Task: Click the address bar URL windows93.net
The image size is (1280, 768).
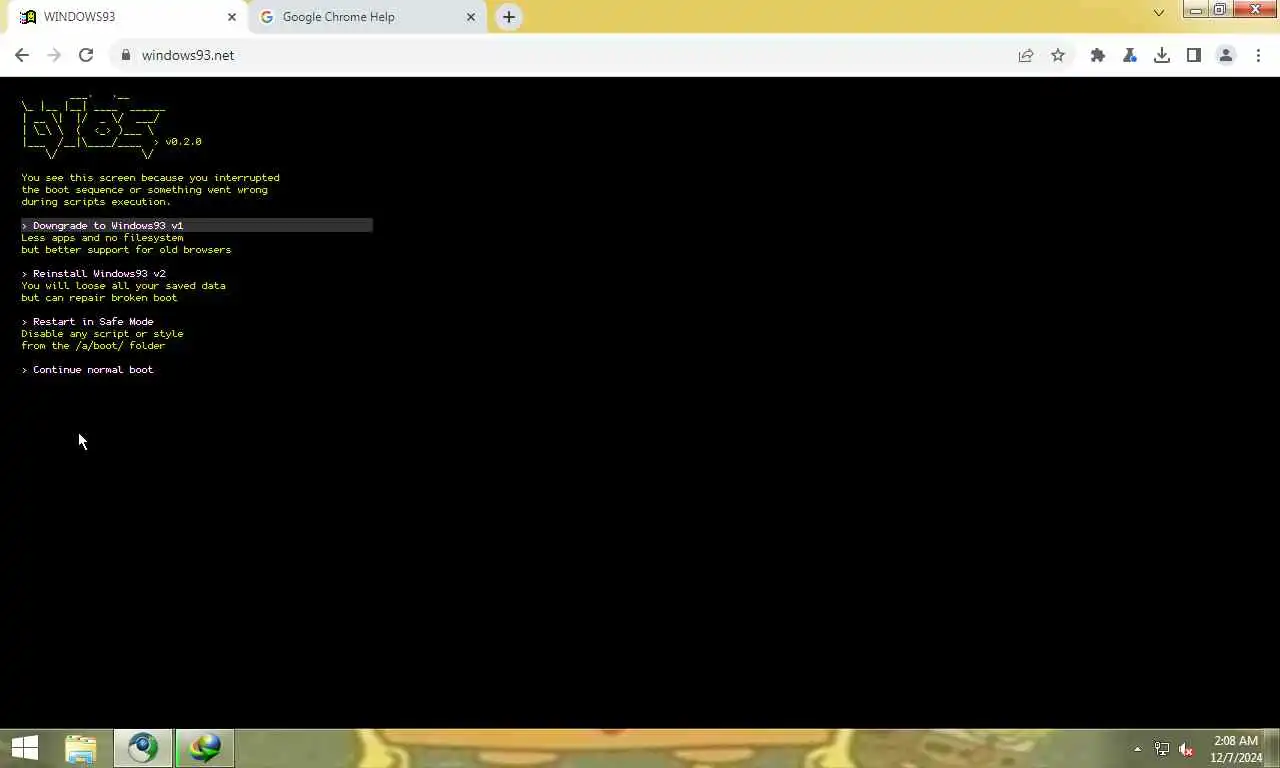Action: [188, 55]
